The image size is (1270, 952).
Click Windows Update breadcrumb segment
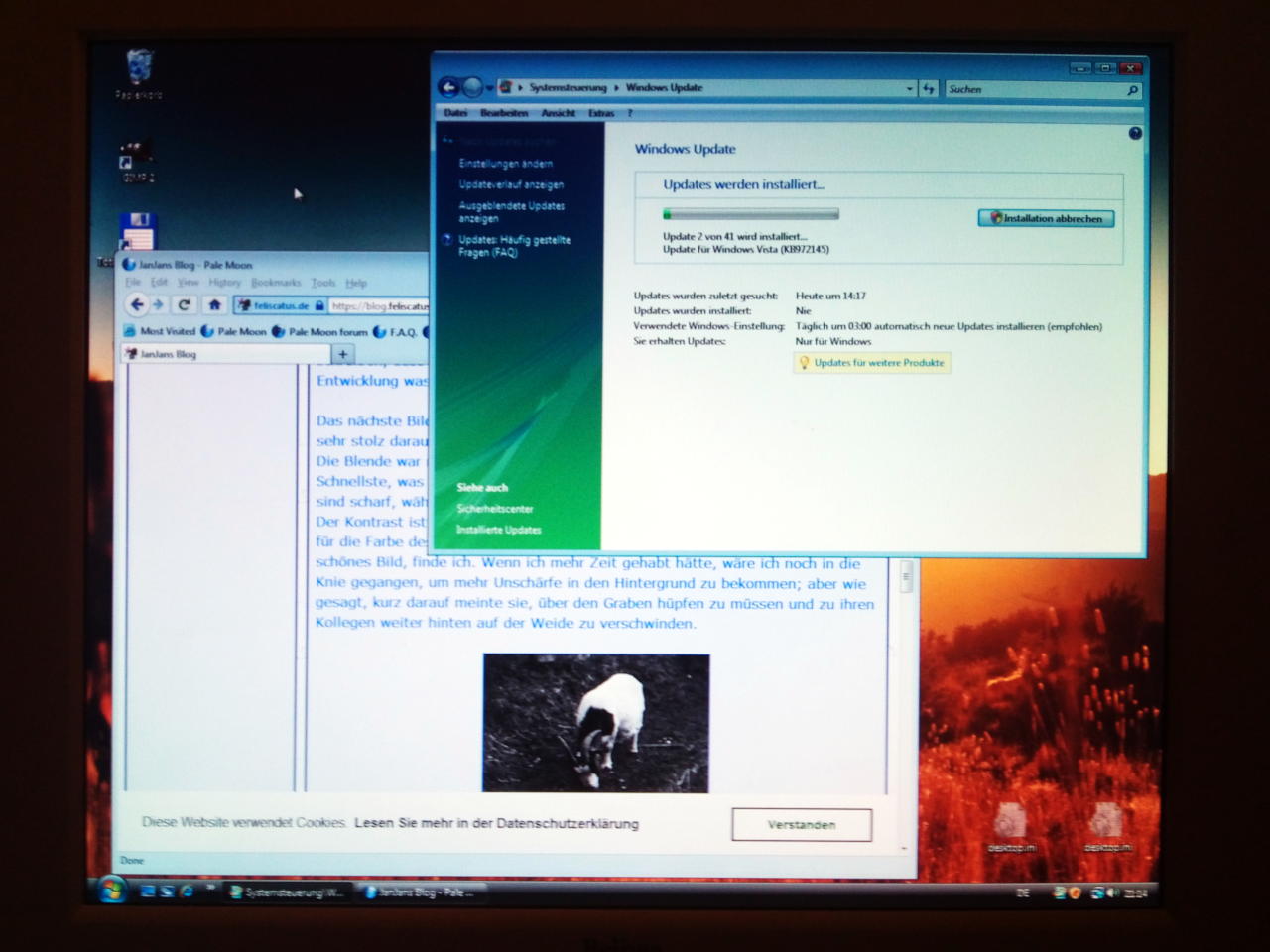664,88
